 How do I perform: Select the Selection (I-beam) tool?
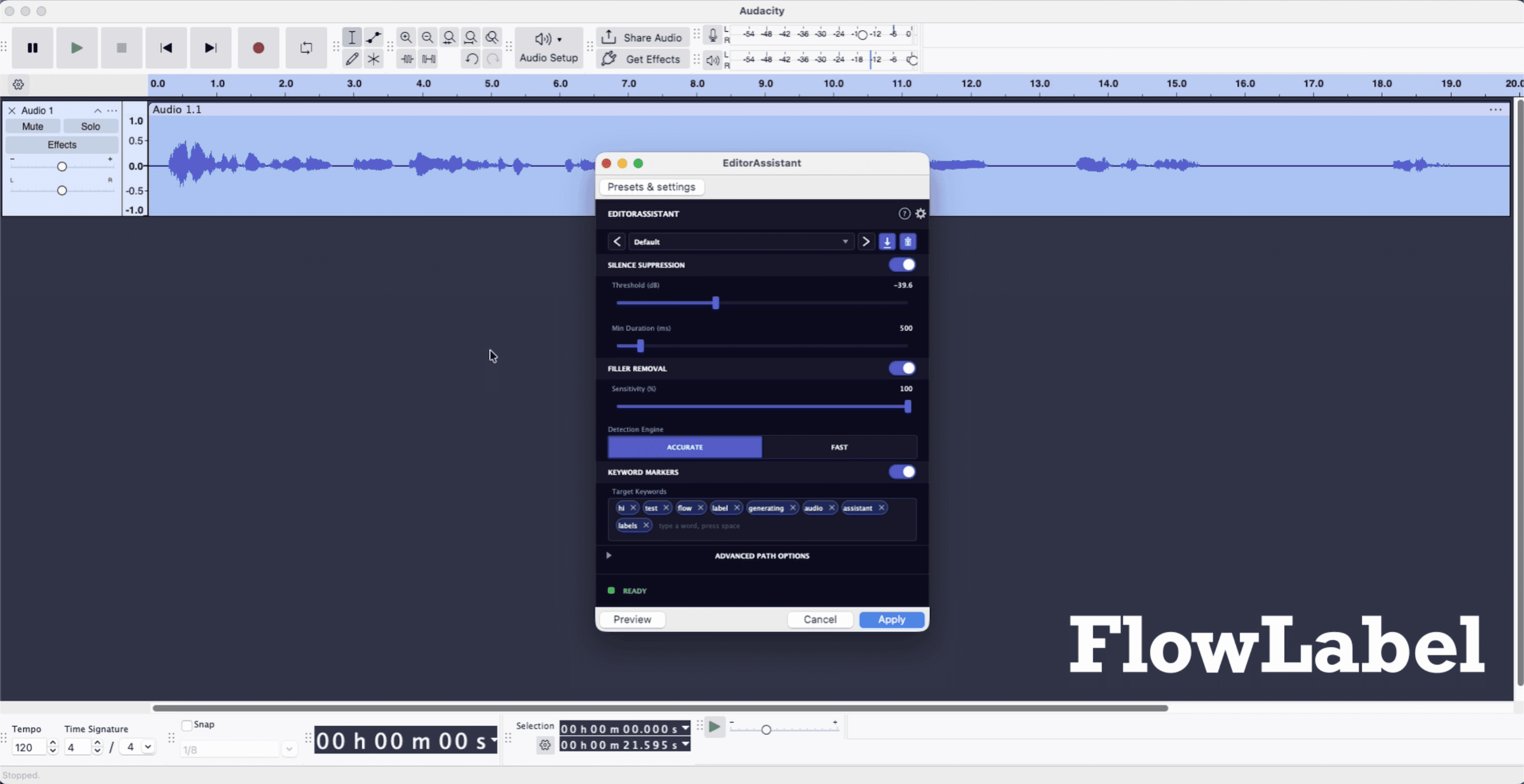click(x=352, y=37)
